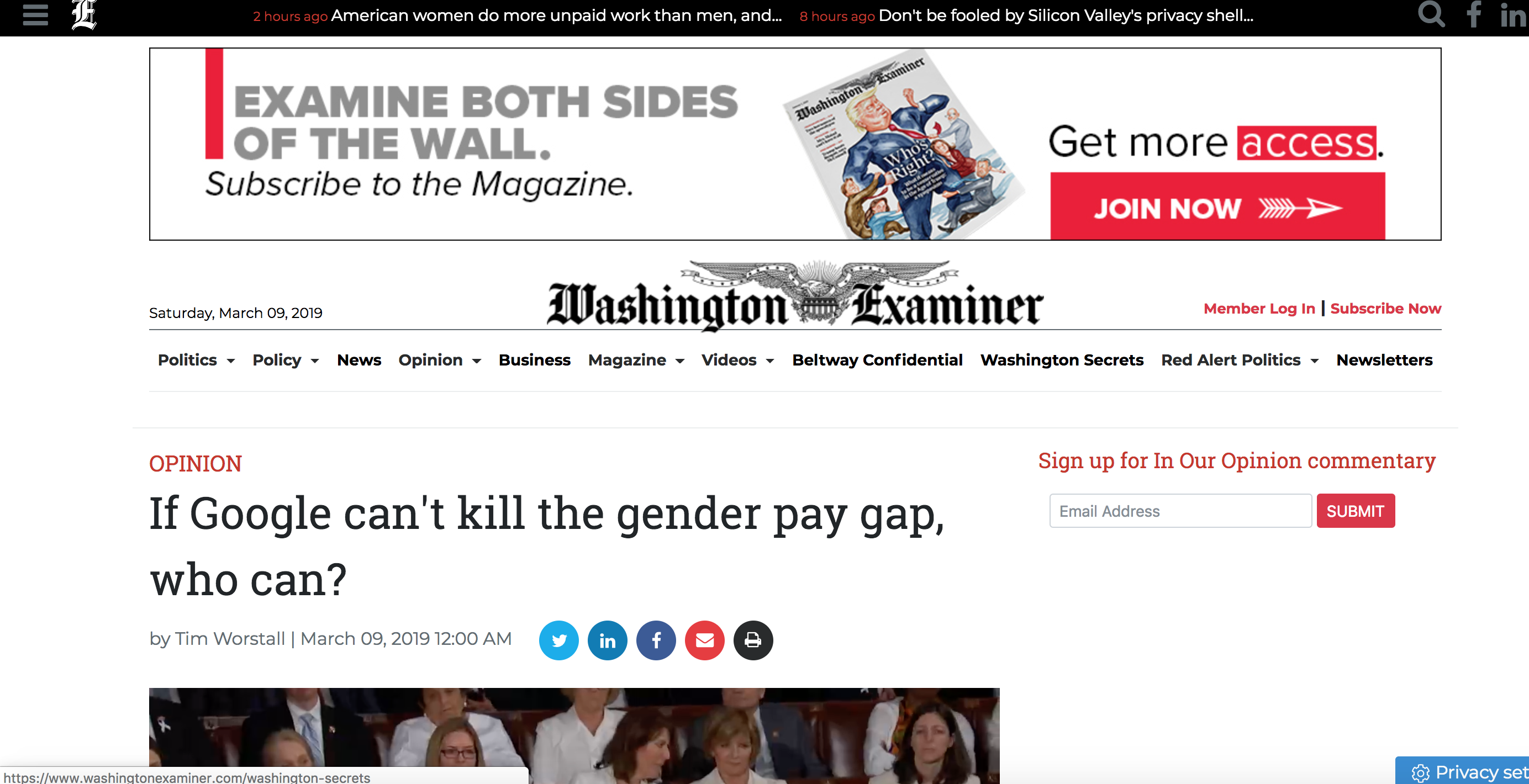Viewport: 1529px width, 784px height.
Task: Email this article using red icon
Action: click(704, 640)
